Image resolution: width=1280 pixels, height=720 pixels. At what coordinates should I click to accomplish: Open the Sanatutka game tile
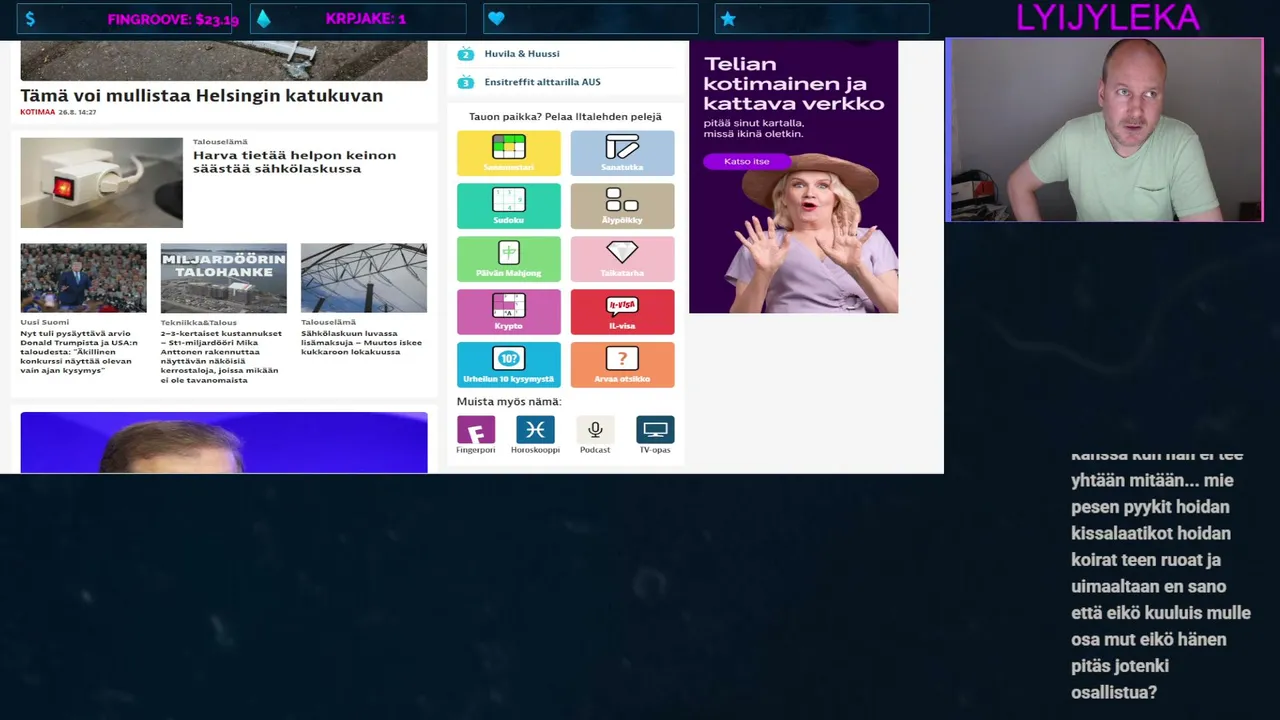(622, 153)
